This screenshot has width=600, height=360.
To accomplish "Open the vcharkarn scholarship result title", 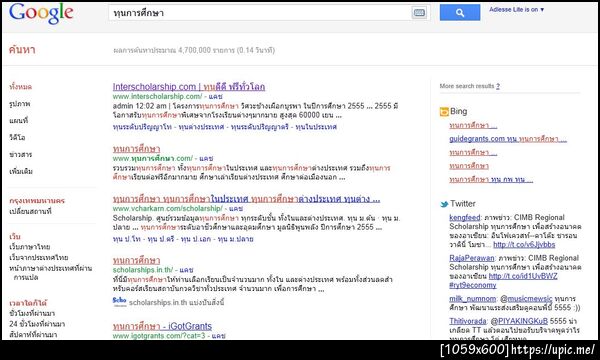I will [246, 199].
